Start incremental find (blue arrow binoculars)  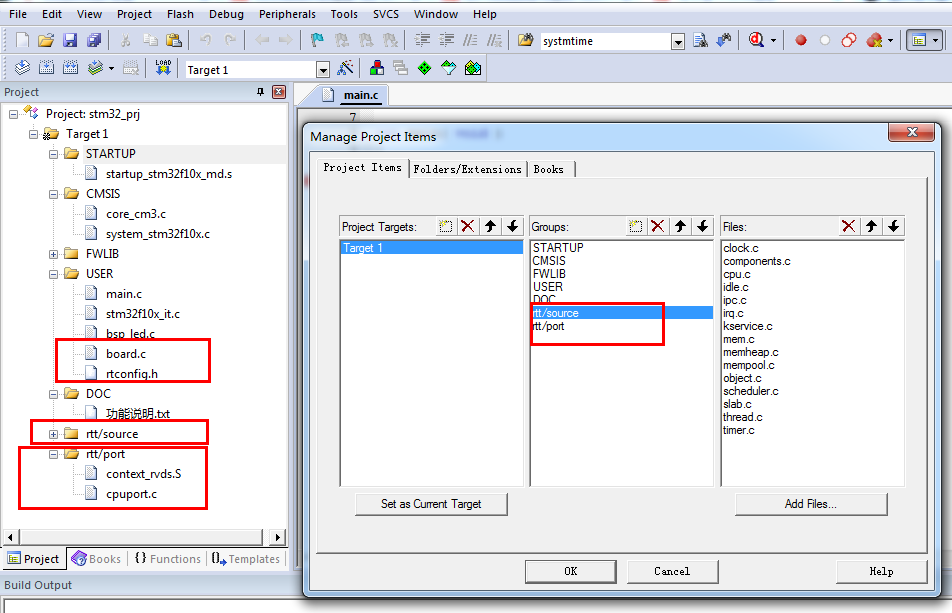coord(724,41)
